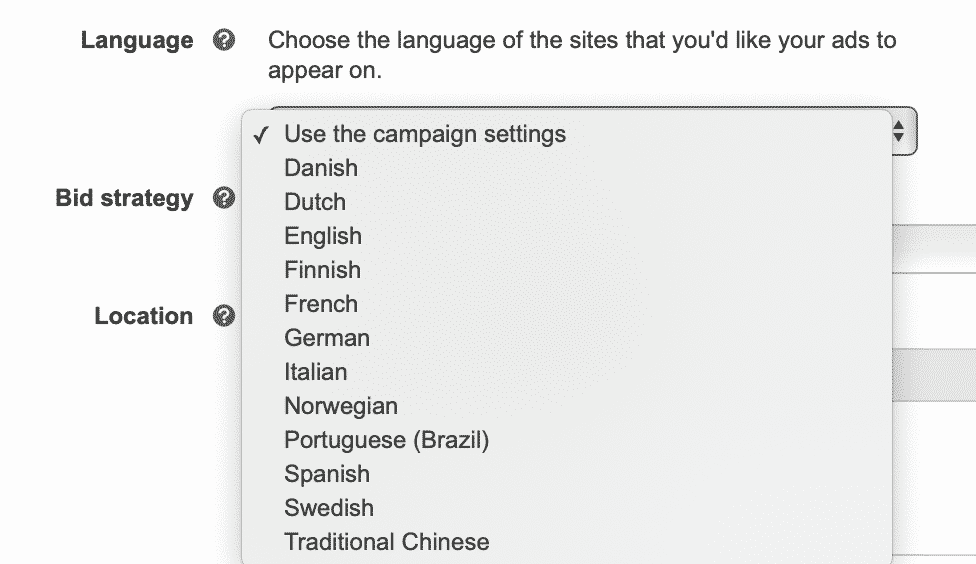Choose Norwegian language entry

point(567,406)
